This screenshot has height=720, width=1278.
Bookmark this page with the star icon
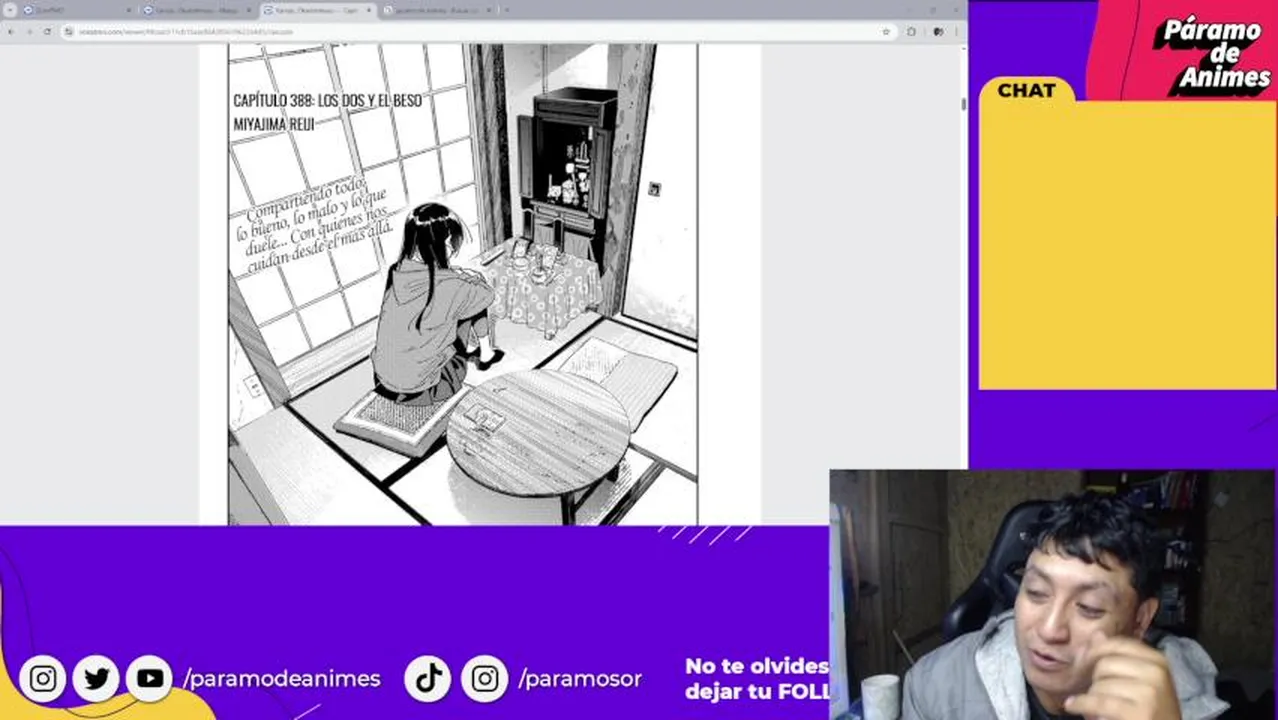pos(886,31)
